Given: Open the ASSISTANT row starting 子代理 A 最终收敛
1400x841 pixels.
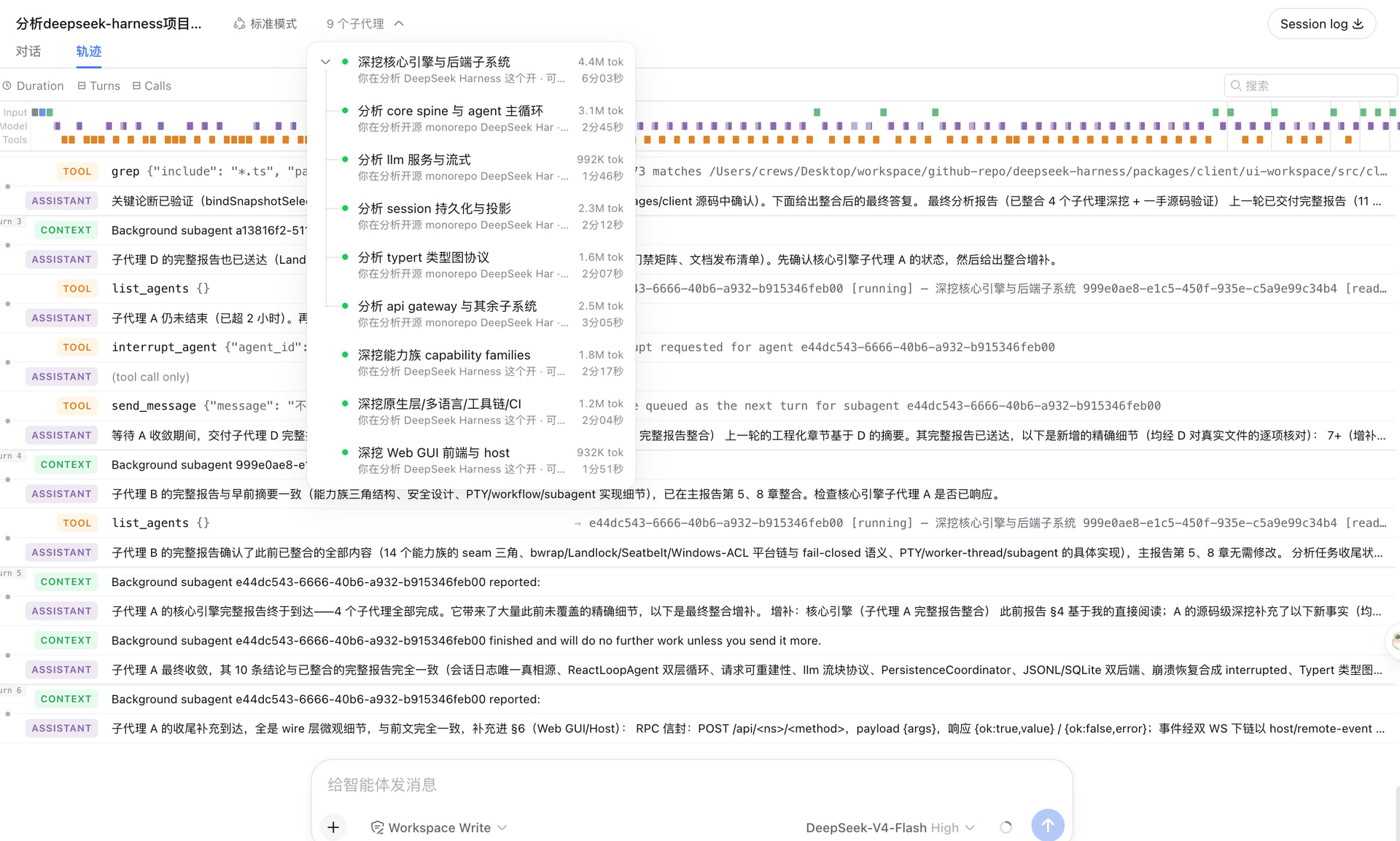Looking at the screenshot, I should [700, 670].
